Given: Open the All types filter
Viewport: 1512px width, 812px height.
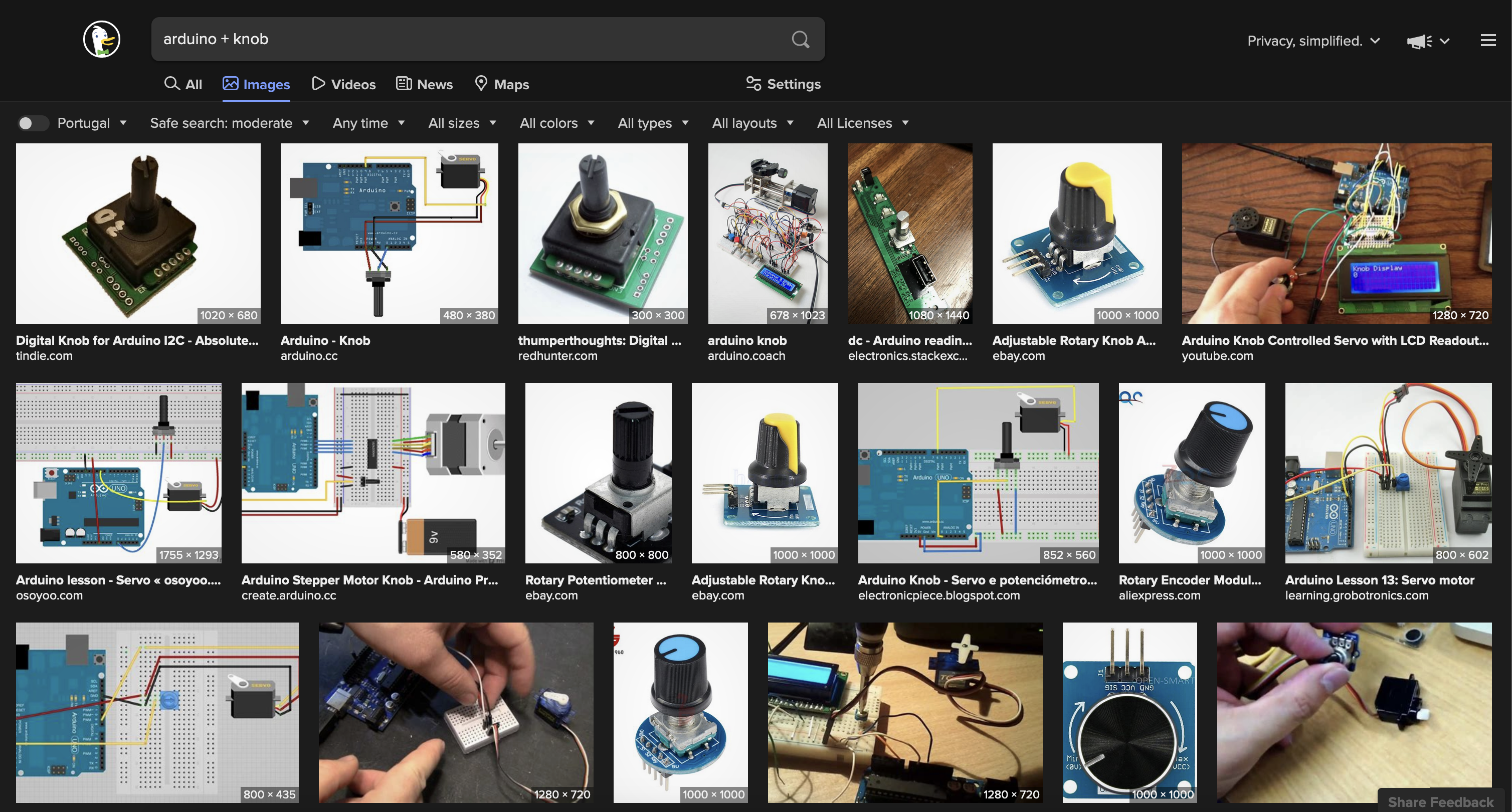Looking at the screenshot, I should pos(653,123).
